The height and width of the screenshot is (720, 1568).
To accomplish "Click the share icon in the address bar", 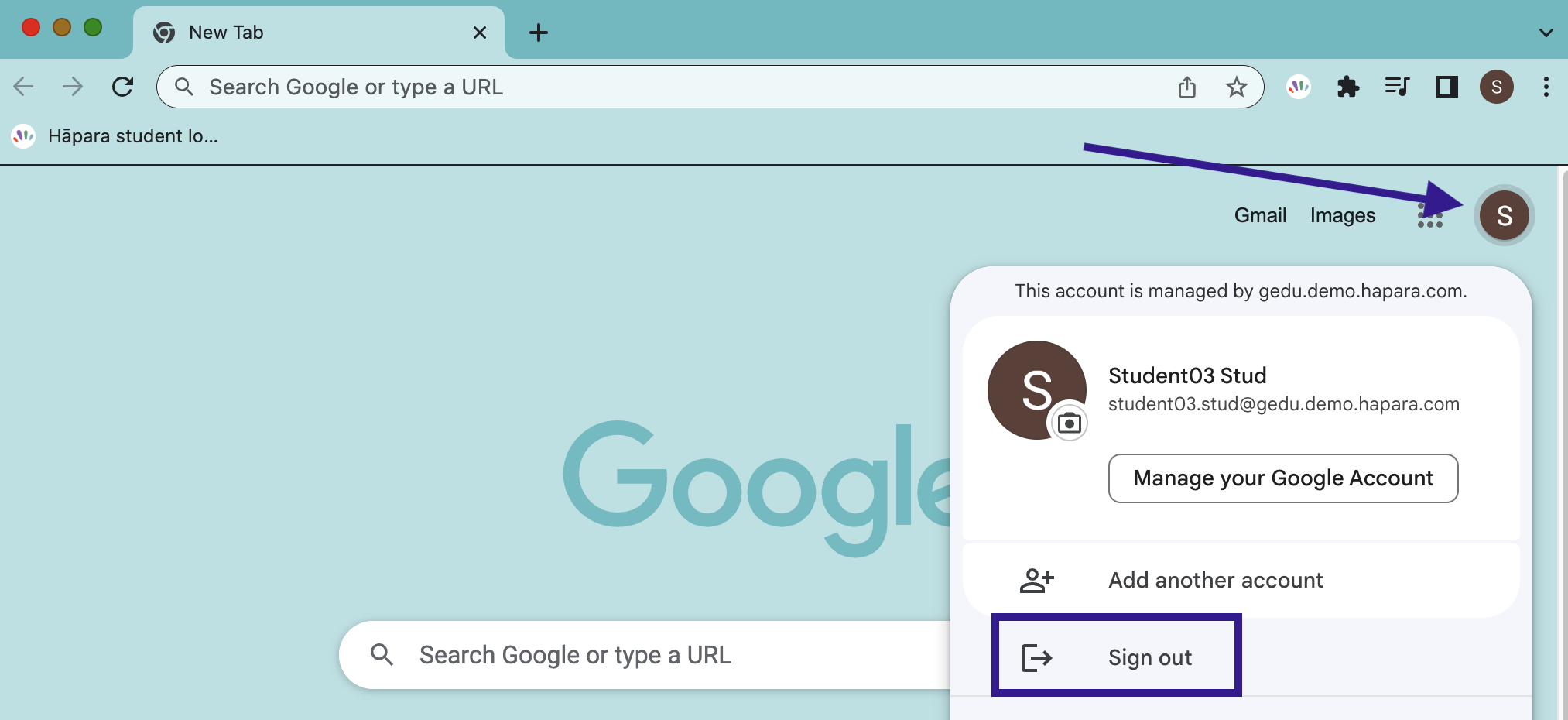I will pyautogui.click(x=1188, y=87).
